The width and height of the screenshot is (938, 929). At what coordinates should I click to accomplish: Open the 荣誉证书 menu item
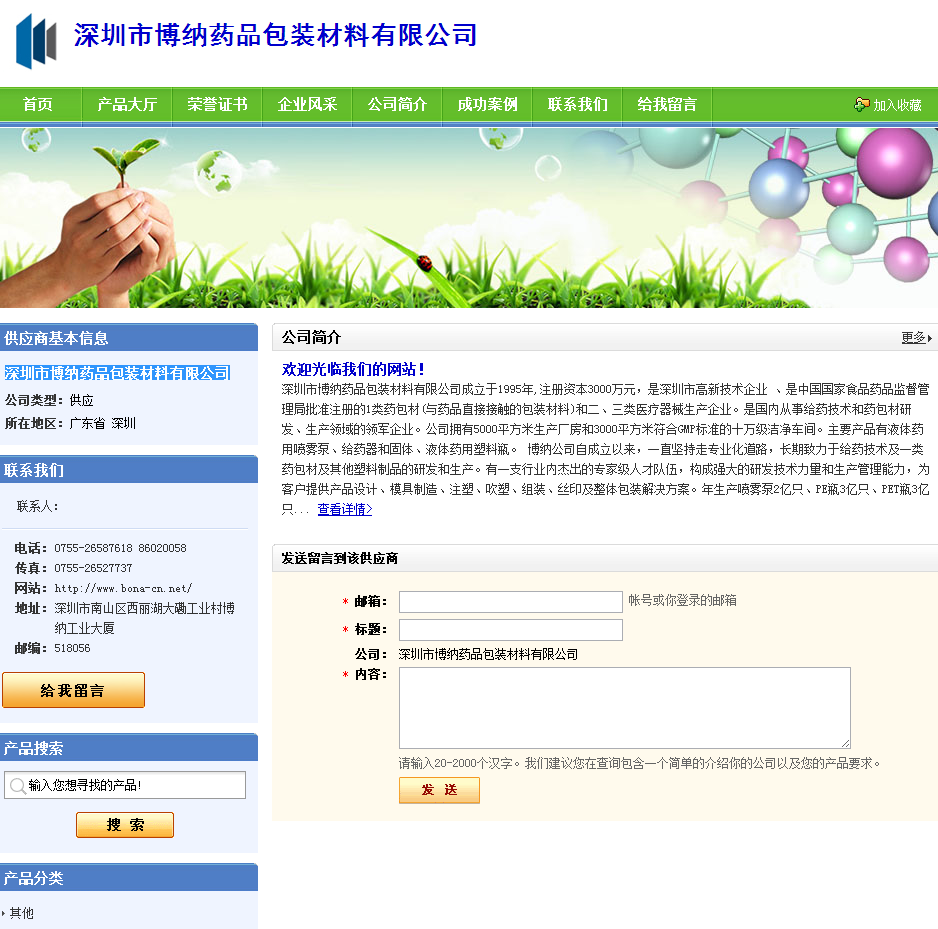pos(217,105)
